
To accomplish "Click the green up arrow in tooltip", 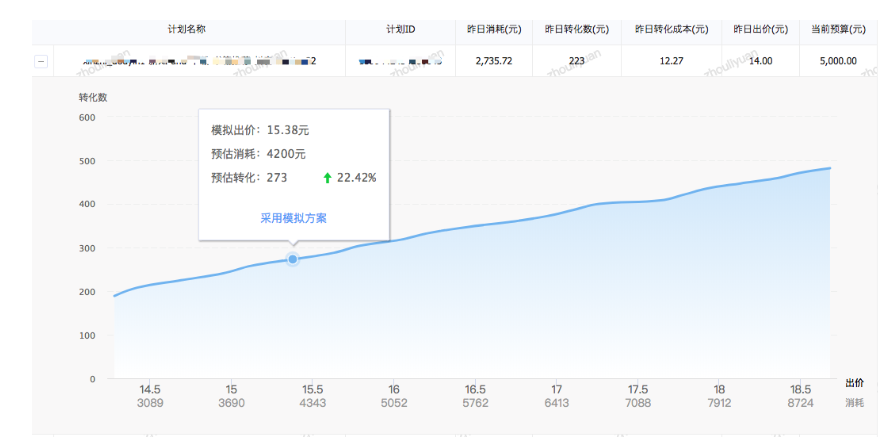I will point(327,178).
